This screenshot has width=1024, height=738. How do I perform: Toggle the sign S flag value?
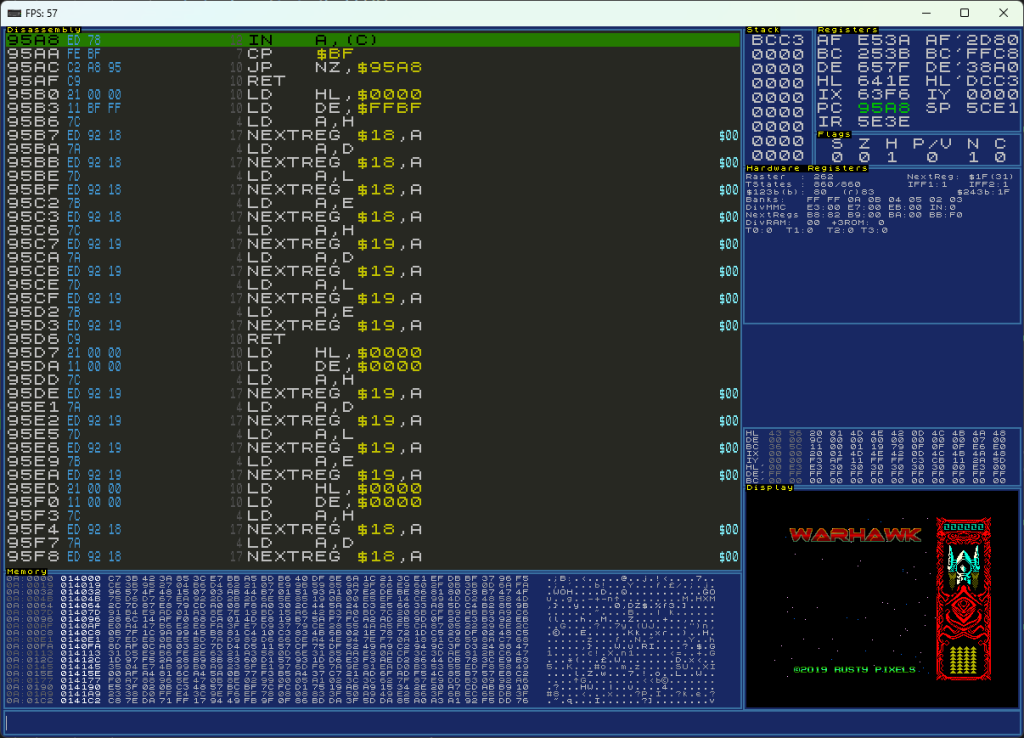836,157
